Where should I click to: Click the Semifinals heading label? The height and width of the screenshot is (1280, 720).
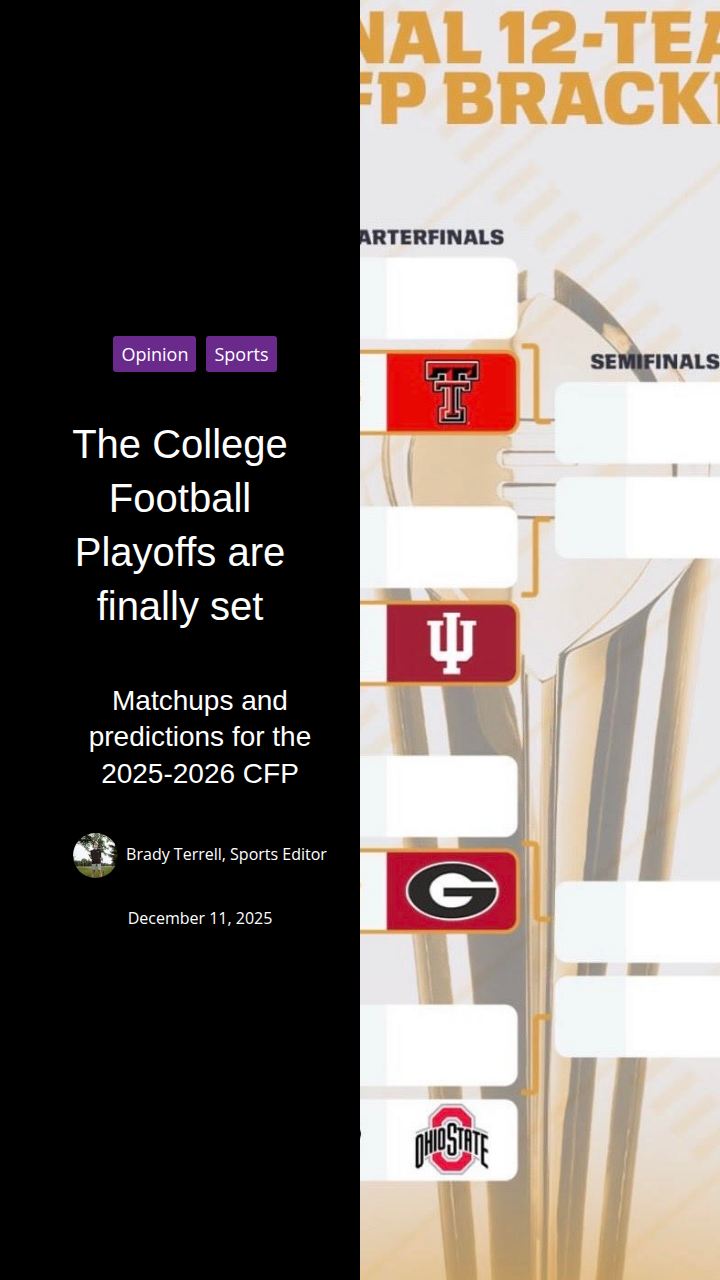[x=654, y=361]
